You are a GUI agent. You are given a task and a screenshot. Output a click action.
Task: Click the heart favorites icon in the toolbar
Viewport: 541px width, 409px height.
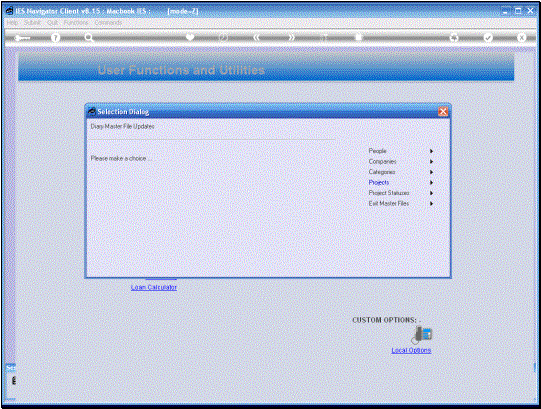coord(190,37)
